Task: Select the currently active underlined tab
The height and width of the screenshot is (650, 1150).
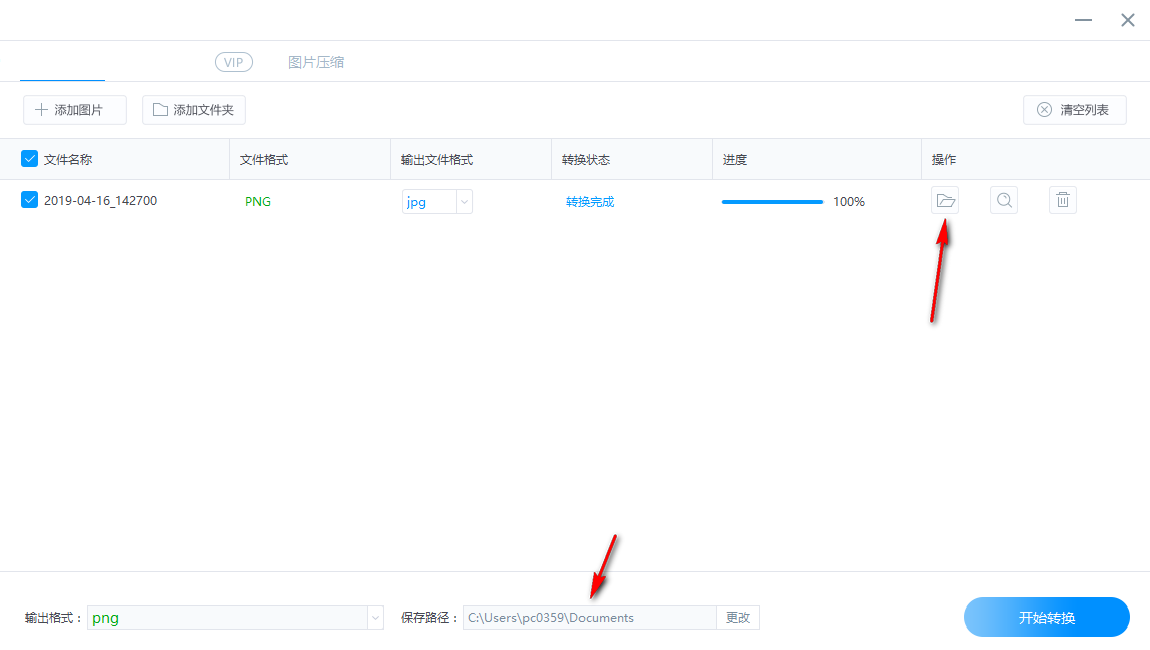Action: click(x=63, y=62)
